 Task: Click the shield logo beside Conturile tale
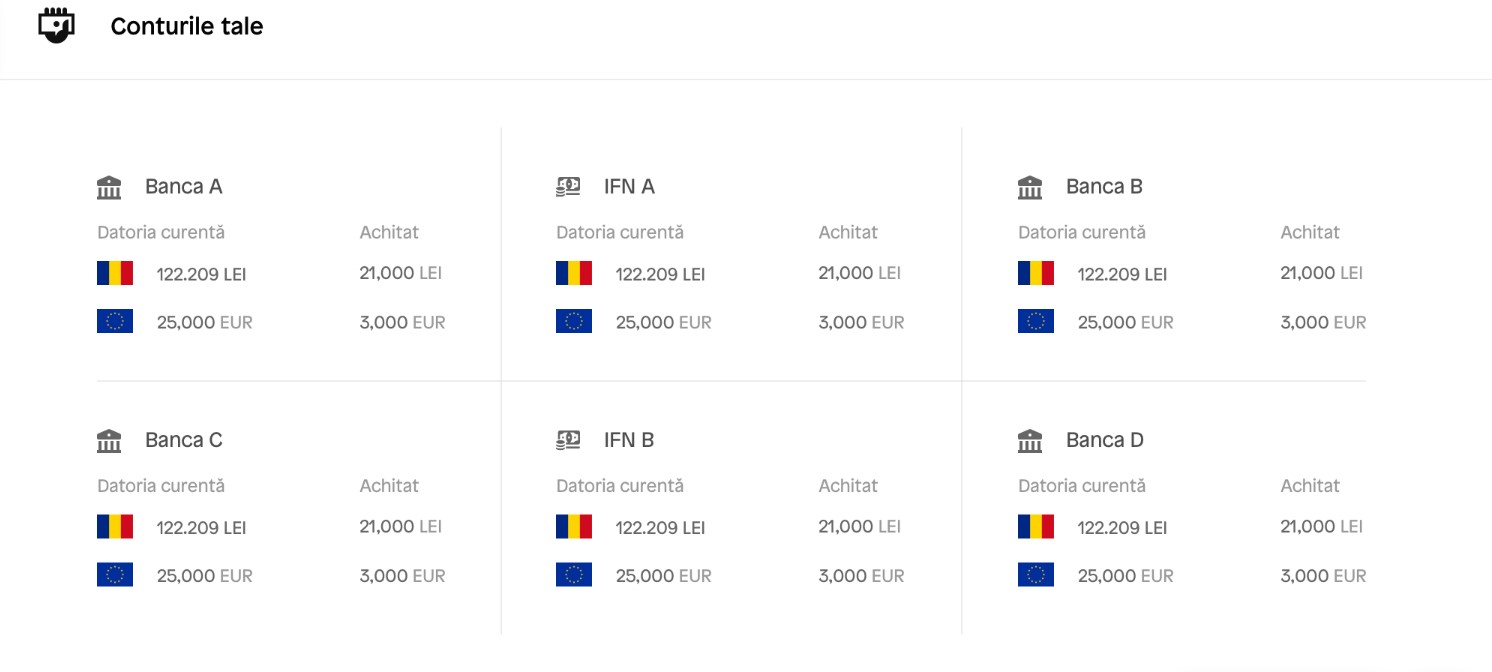point(56,26)
